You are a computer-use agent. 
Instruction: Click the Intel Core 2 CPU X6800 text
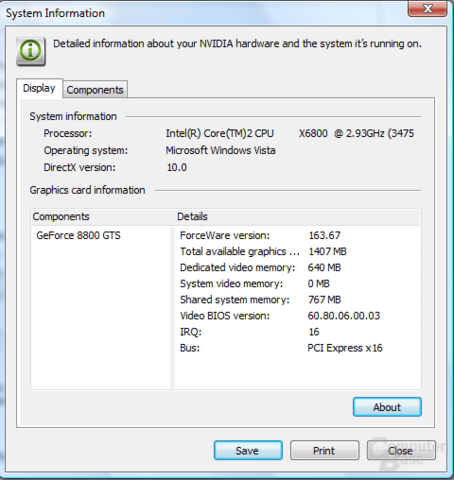[290, 133]
